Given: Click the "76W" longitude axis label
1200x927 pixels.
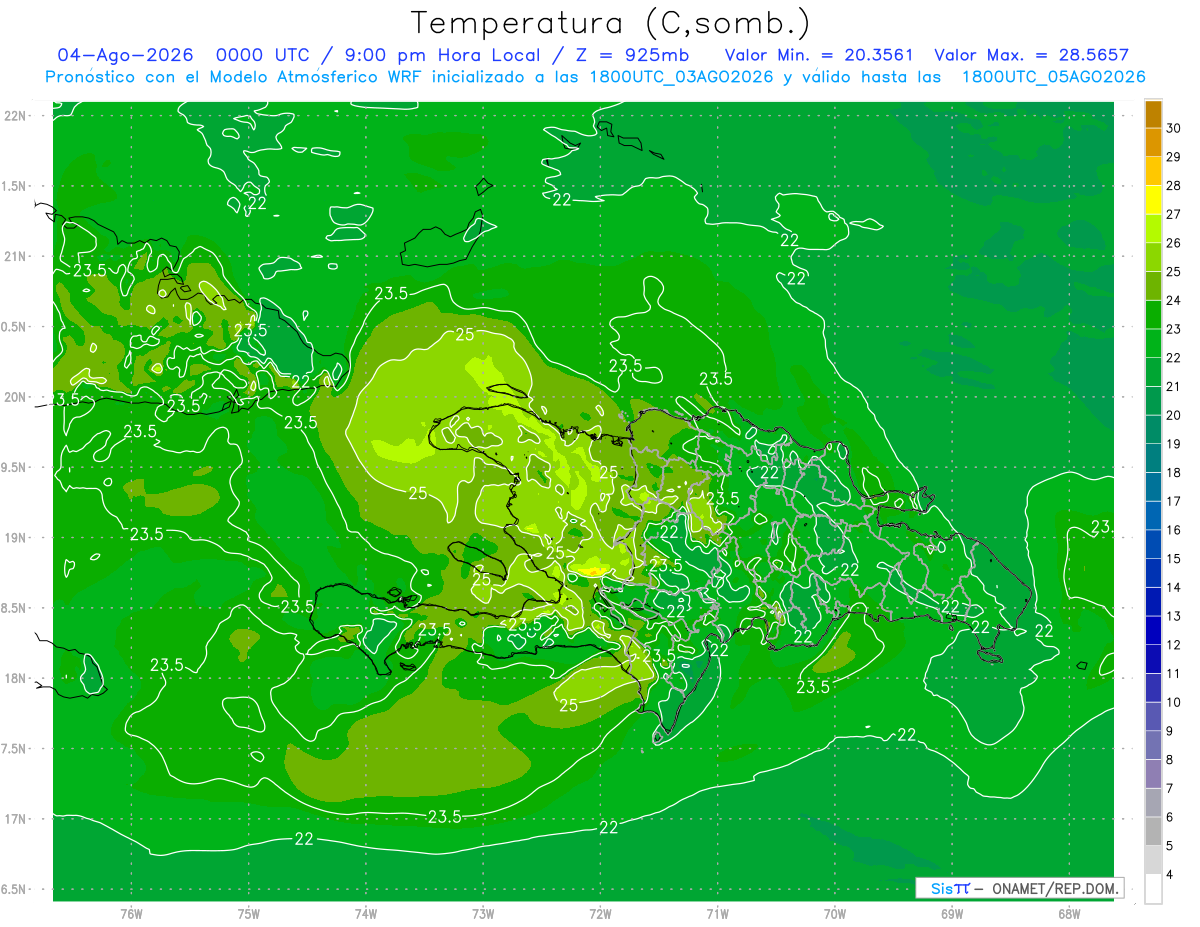Looking at the screenshot, I should coord(131,914).
